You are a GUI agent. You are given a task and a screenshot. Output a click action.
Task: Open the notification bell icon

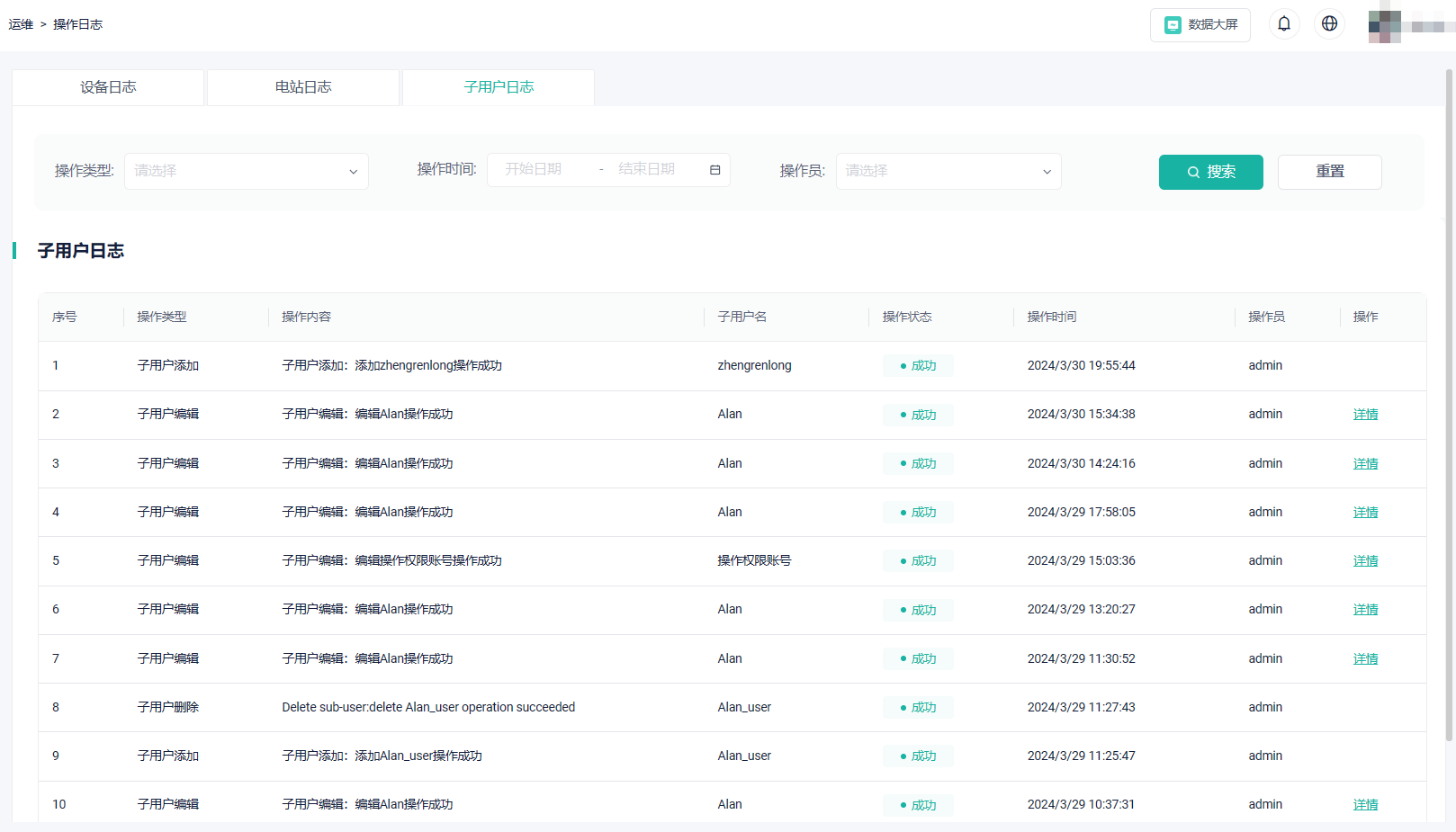pos(1284,23)
